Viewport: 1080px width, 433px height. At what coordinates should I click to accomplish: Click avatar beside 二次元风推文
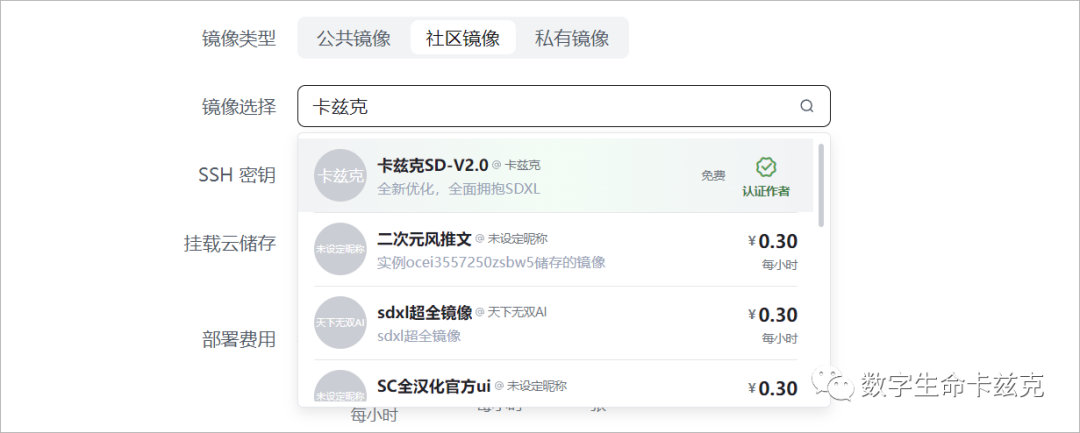[340, 249]
